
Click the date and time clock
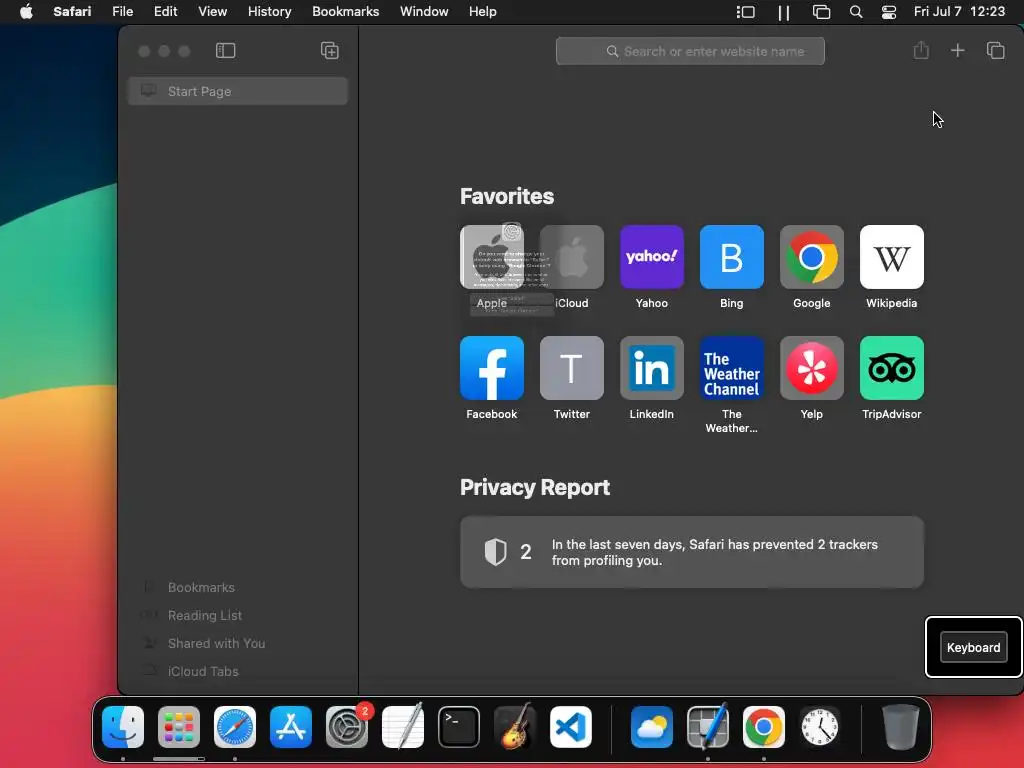pyautogui.click(x=959, y=12)
